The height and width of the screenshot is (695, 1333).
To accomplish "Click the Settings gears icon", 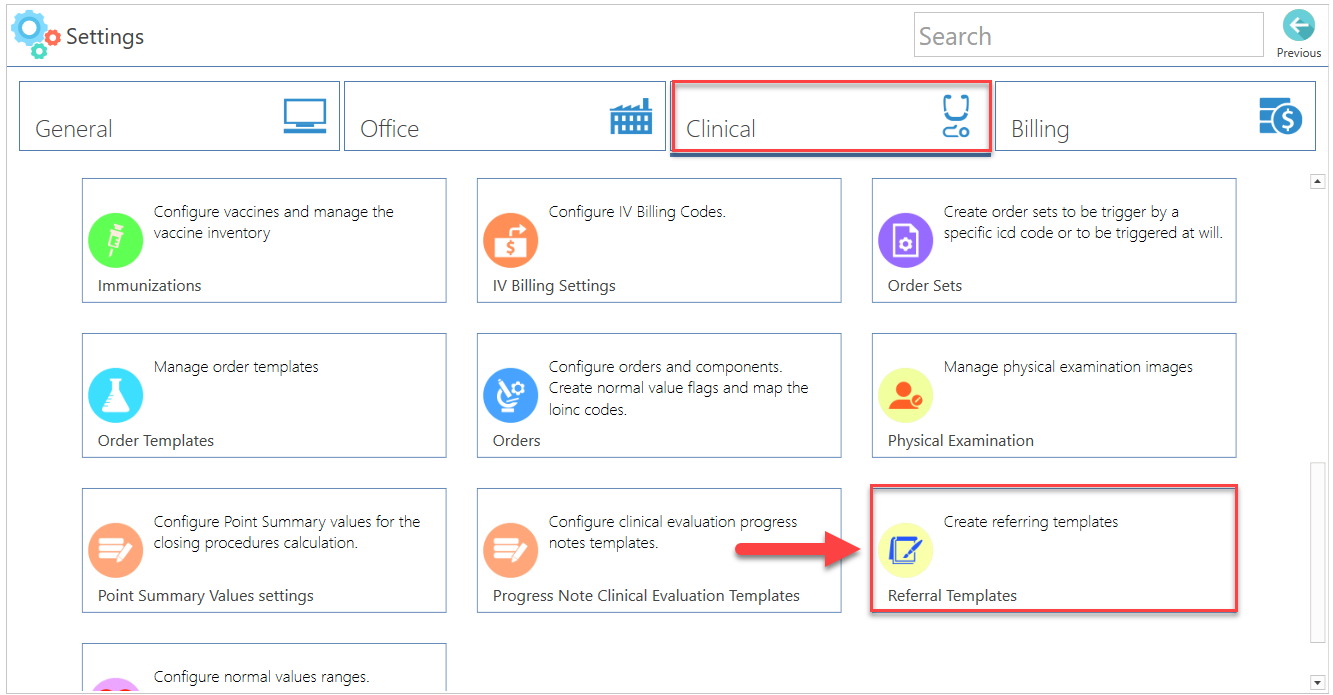I will pos(35,35).
